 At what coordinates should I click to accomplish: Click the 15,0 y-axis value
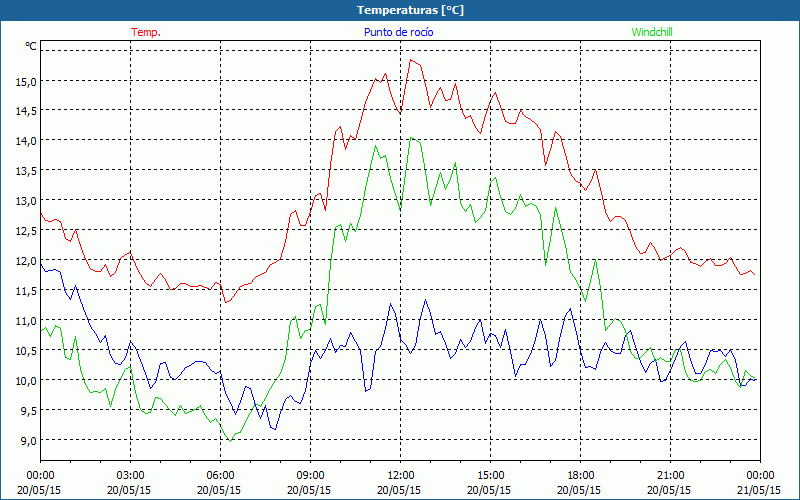pyautogui.click(x=26, y=81)
